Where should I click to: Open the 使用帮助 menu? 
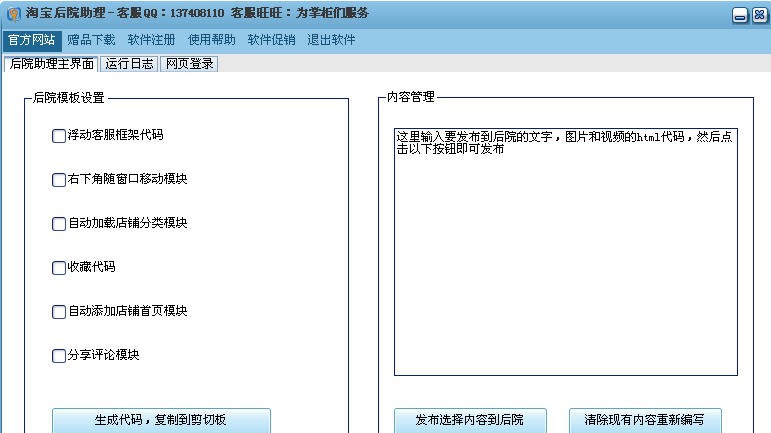point(211,40)
